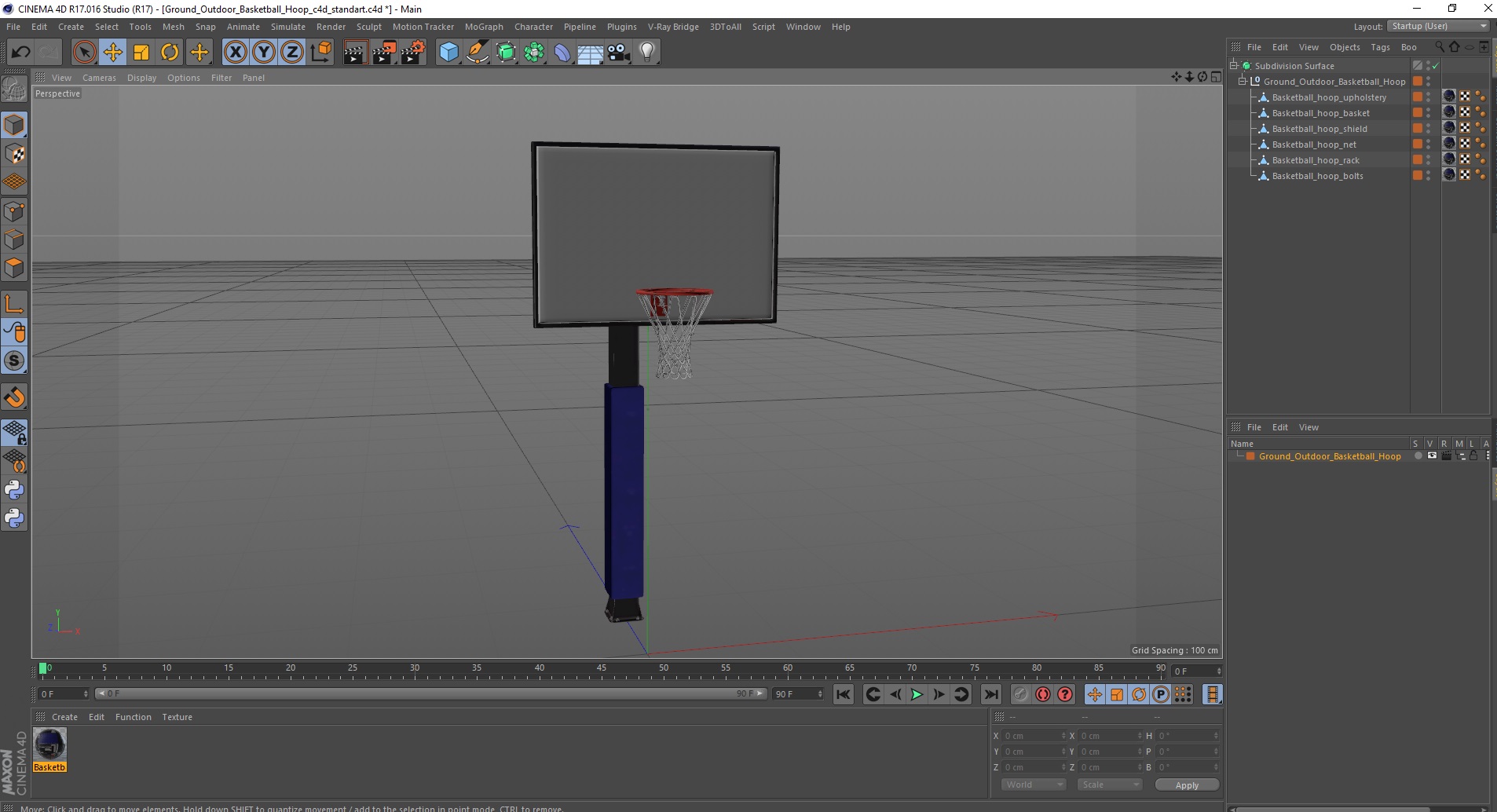Toggle visibility dots of Basketball_hoop_rack
The width and height of the screenshot is (1497, 812).
click(1429, 160)
